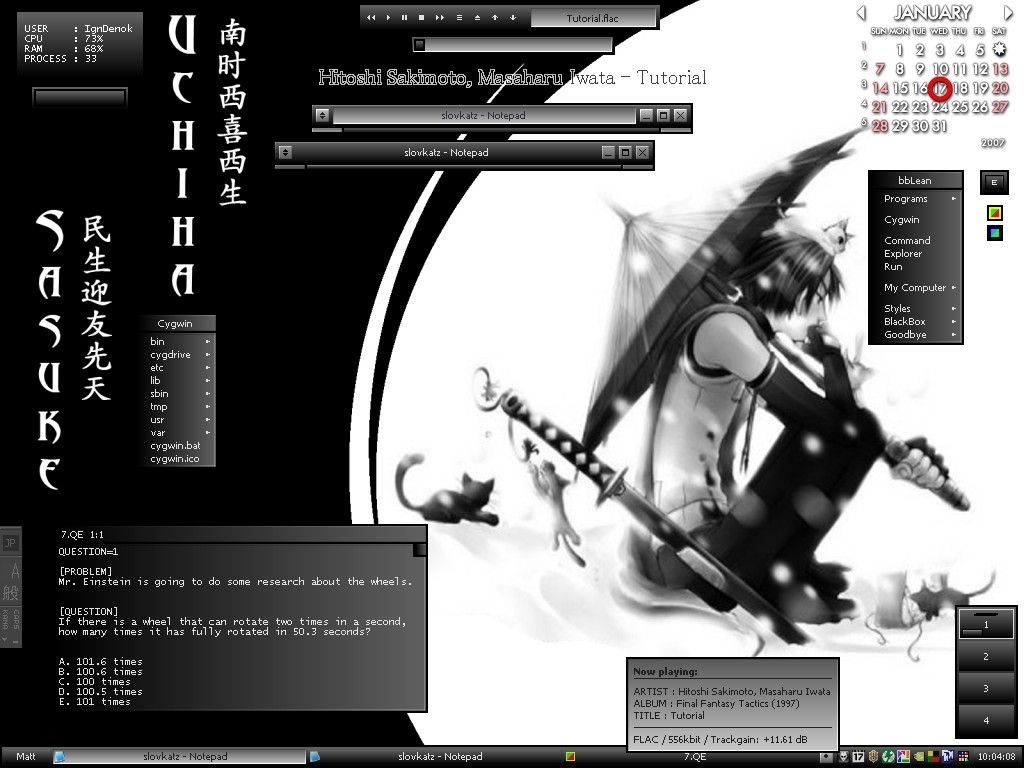Open the var folder in Cygwin menu
1024x768 pixels.
(178, 433)
